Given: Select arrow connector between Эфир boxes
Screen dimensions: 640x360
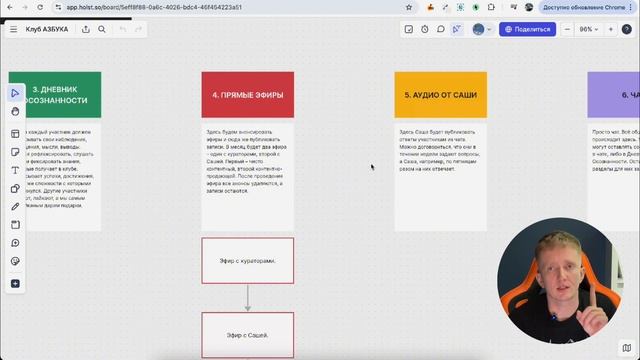Looking at the screenshot, I should (248, 298).
